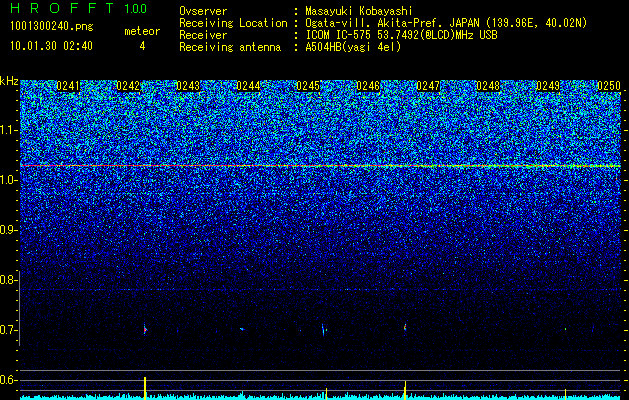Click the 1.1 kHz axis label
The height and width of the screenshot is (400, 629).
[x=8, y=130]
